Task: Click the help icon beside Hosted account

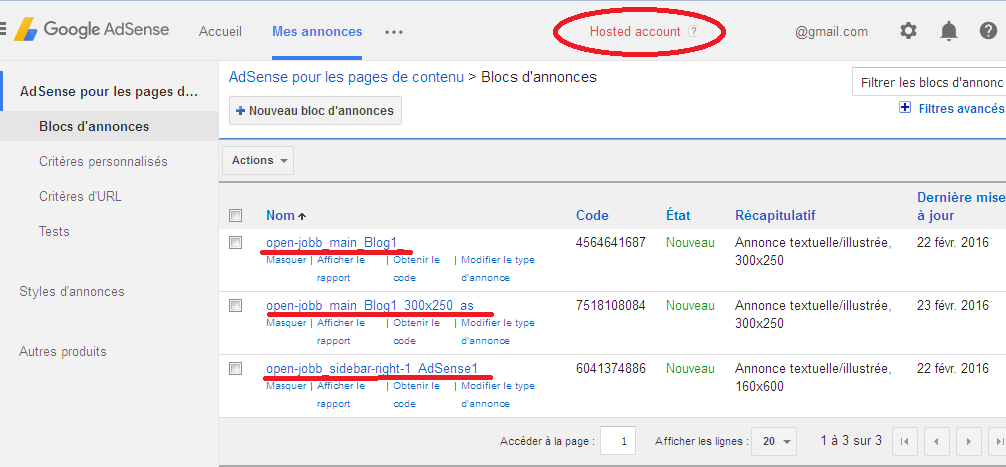Action: click(x=693, y=31)
